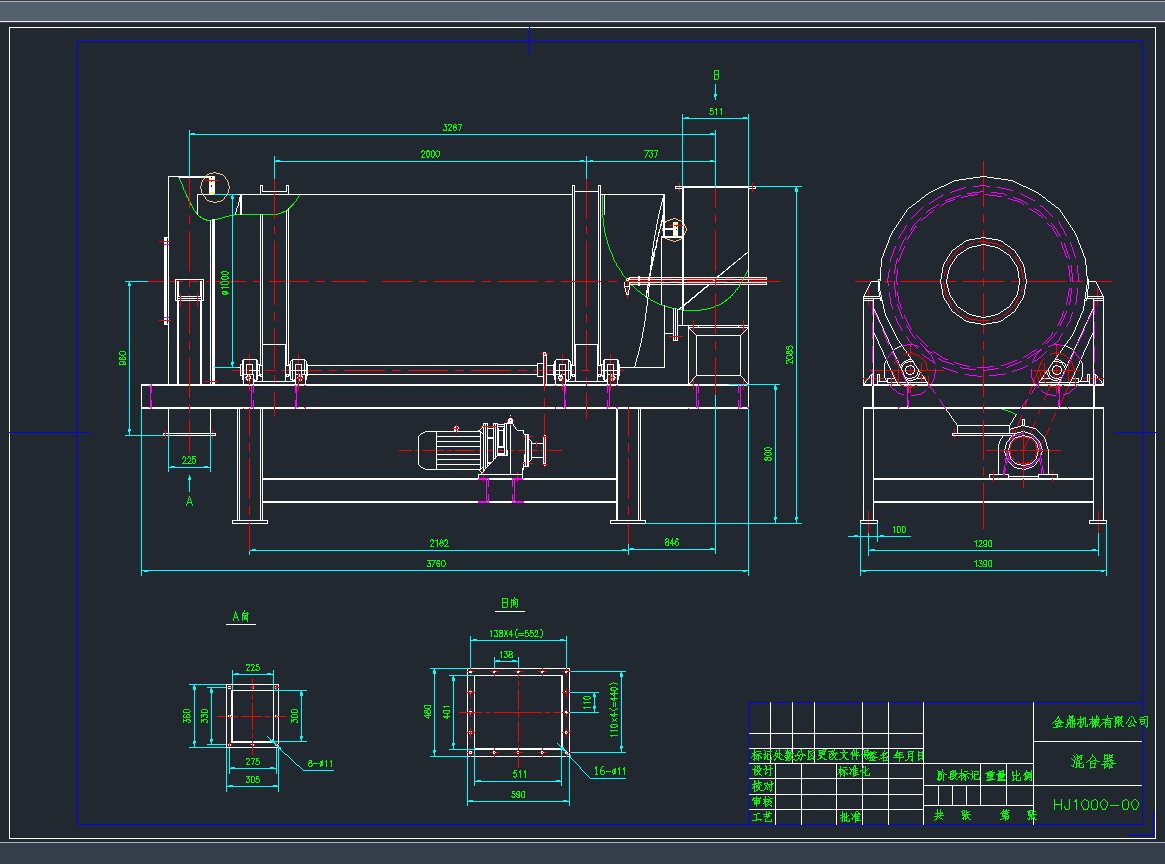Viewport: 1165px width, 864px height.
Task: Click the 设计 cell in the title block
Action: coord(762,772)
